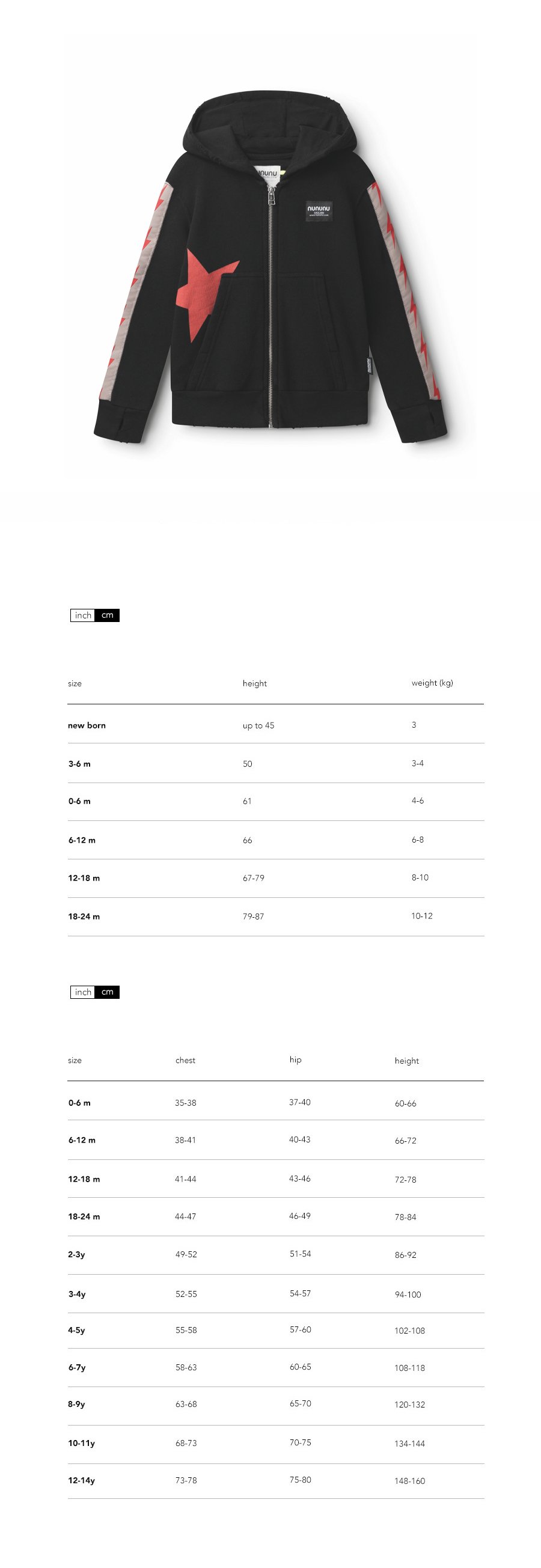This screenshot has height=1568, width=541.
Task: Select the new born size row label
Action: point(87,725)
